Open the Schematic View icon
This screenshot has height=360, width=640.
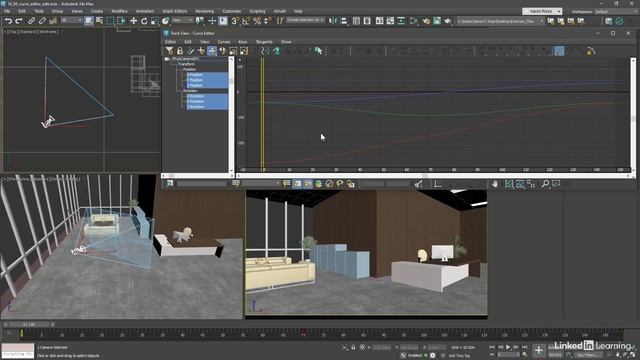pyautogui.click(x=401, y=21)
